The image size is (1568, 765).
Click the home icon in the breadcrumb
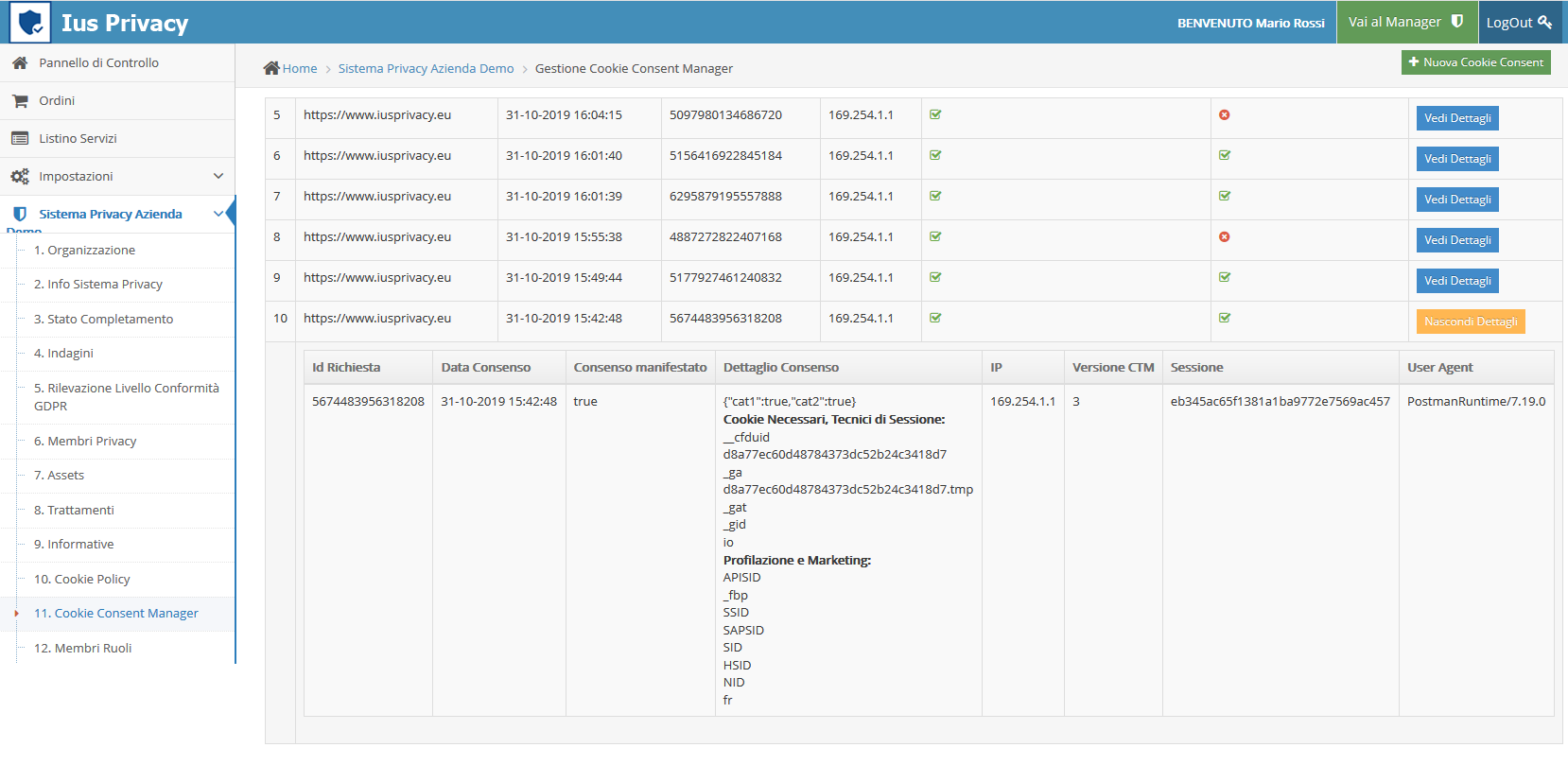[x=271, y=68]
